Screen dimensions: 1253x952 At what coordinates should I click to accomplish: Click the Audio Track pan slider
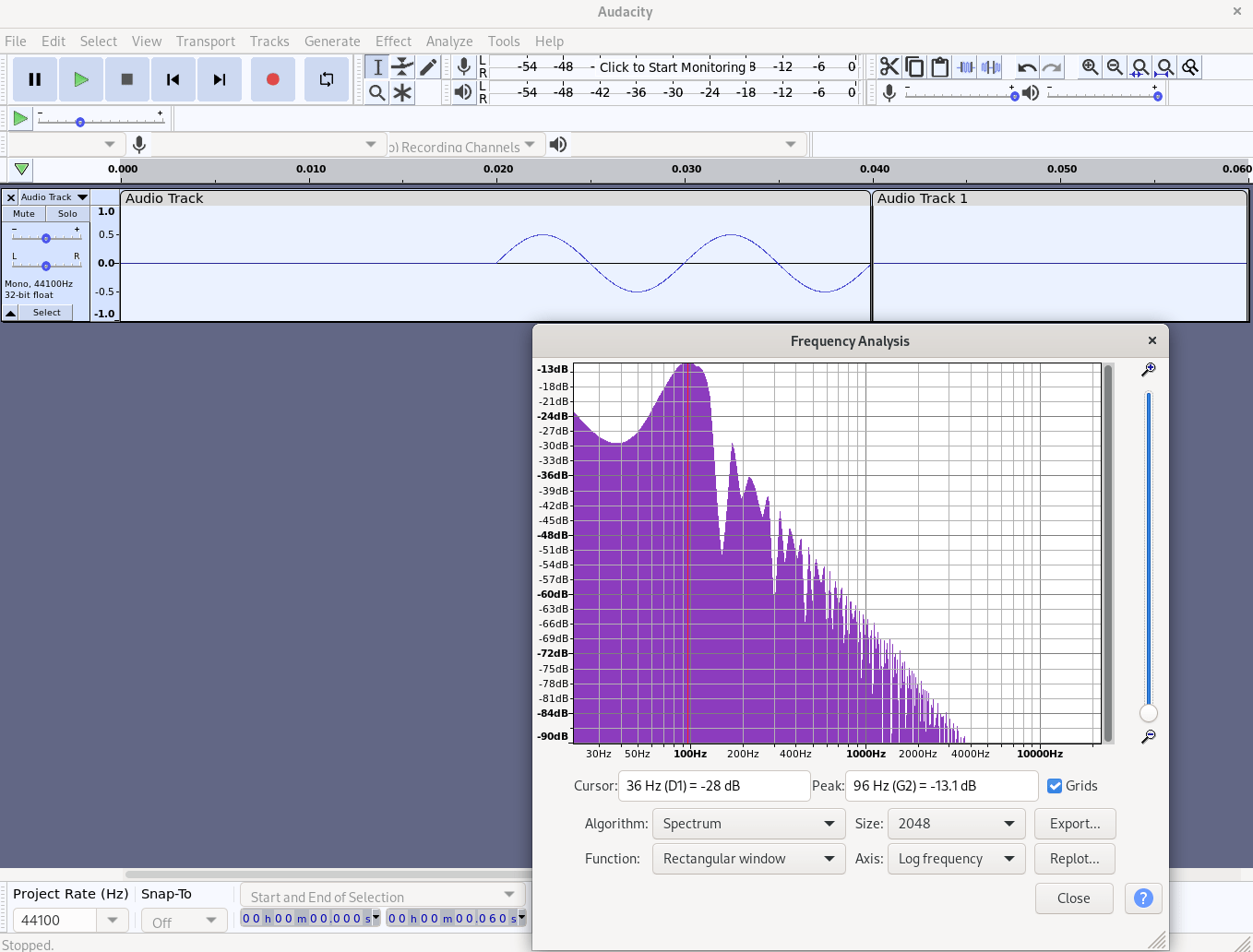pyautogui.click(x=46, y=265)
